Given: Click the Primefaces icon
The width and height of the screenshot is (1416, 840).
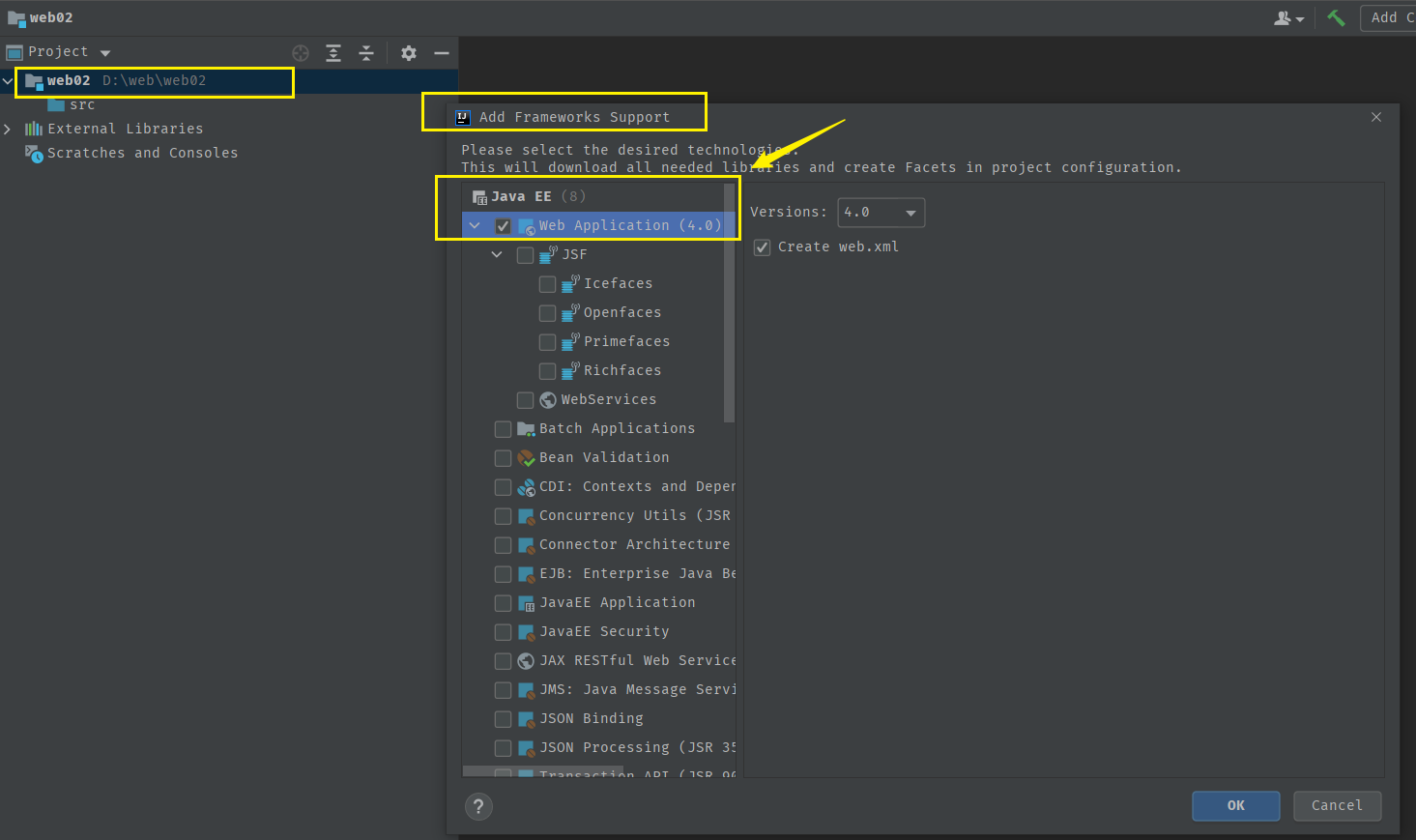Looking at the screenshot, I should pyautogui.click(x=570, y=342).
